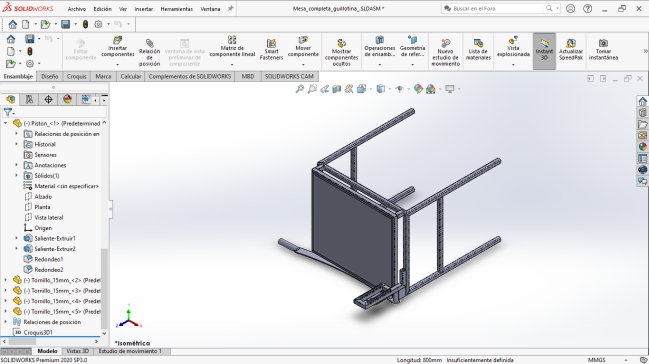This screenshot has width=649, height=364.
Task: Select Material <sin especificar> item
Action: (61, 186)
